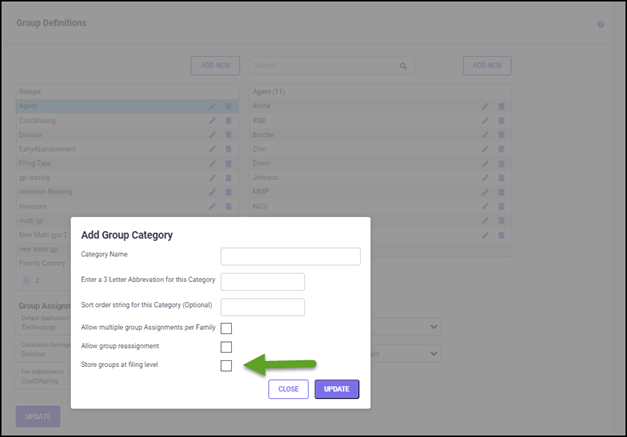
Task: Open the Fee Adjustments CostSharing dropdown
Action: (42, 380)
